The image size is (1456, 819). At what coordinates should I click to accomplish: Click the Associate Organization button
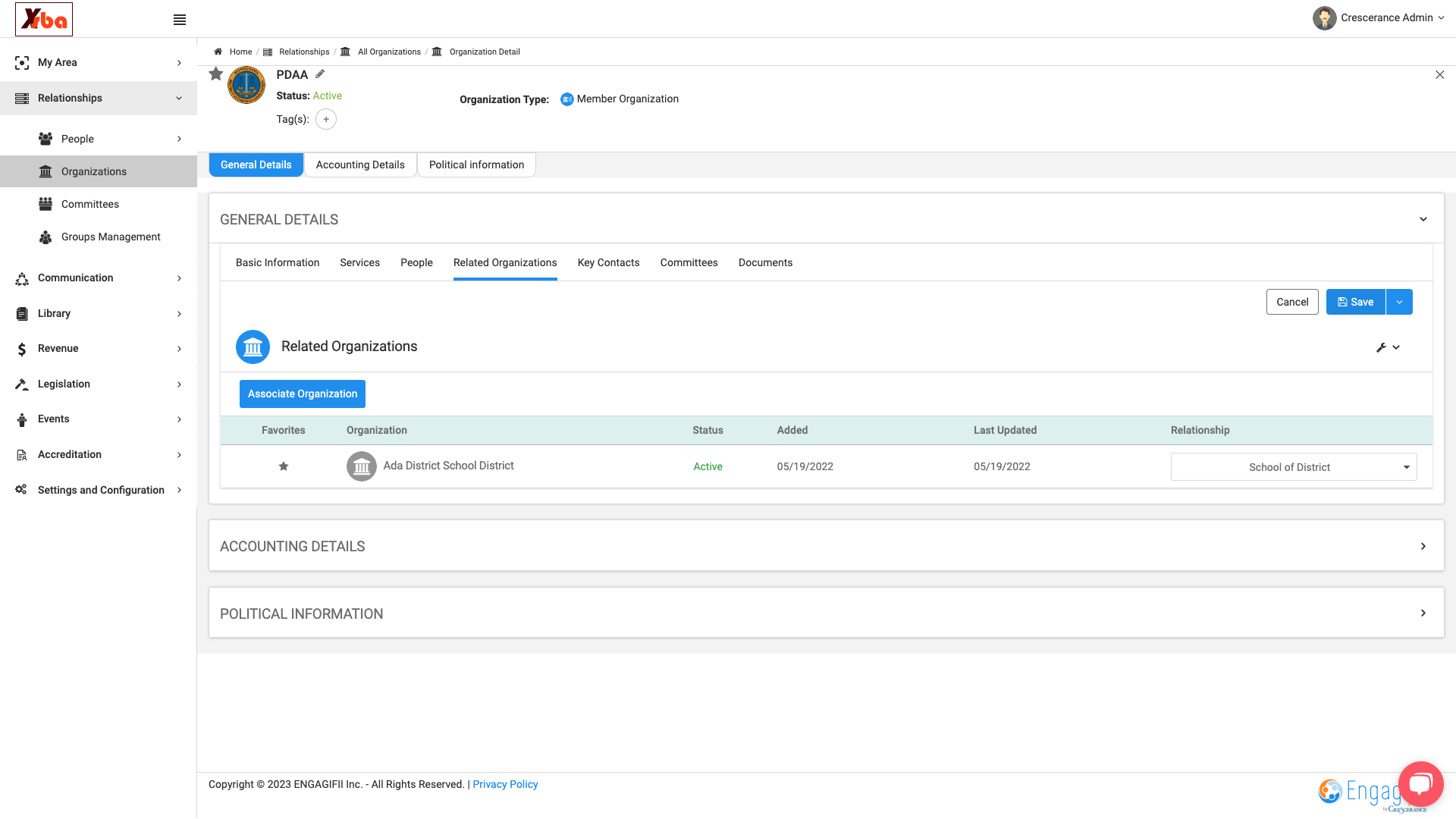point(303,394)
